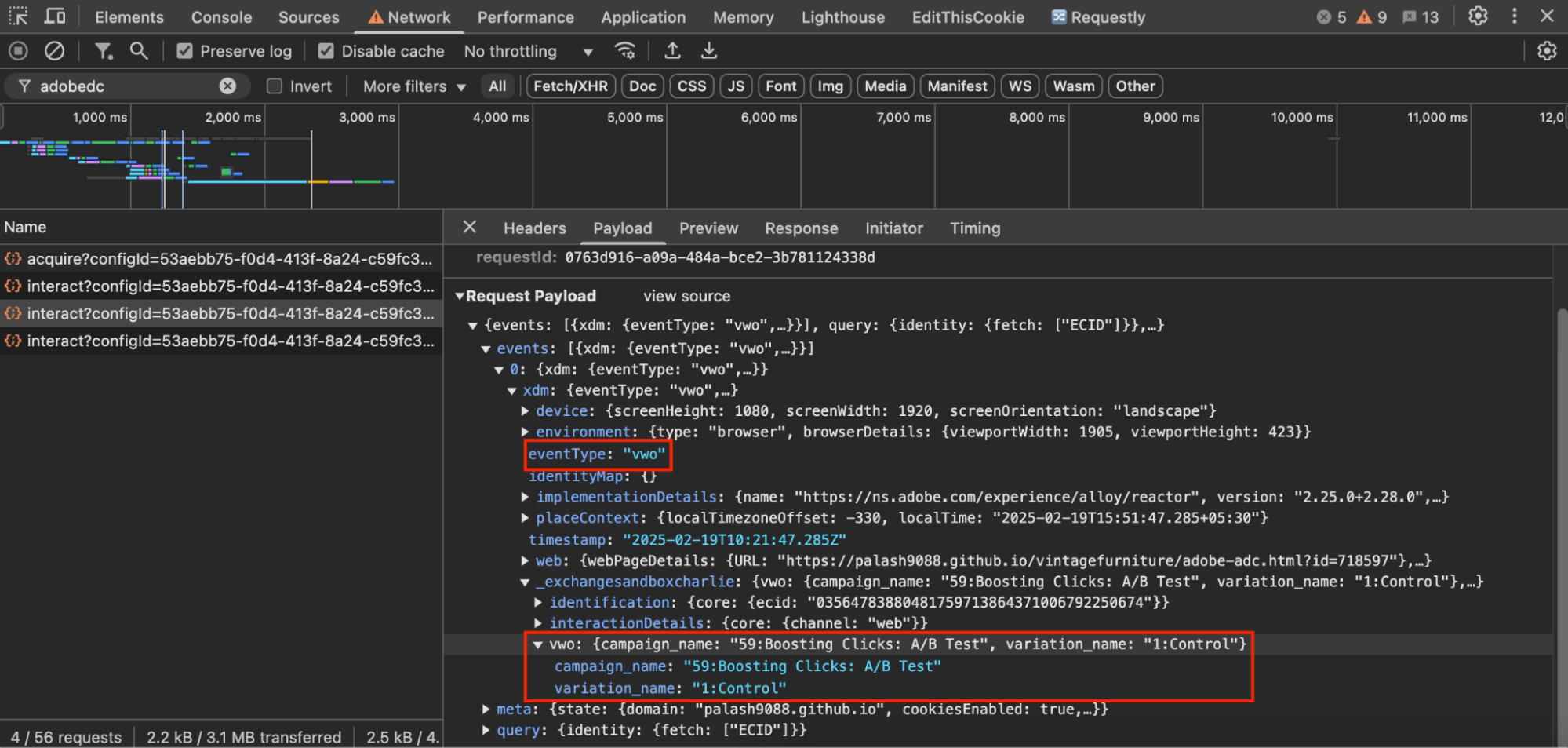The width and height of the screenshot is (1568, 748).
Task: Filter by Fetch/XHR requests
Action: pyautogui.click(x=570, y=86)
